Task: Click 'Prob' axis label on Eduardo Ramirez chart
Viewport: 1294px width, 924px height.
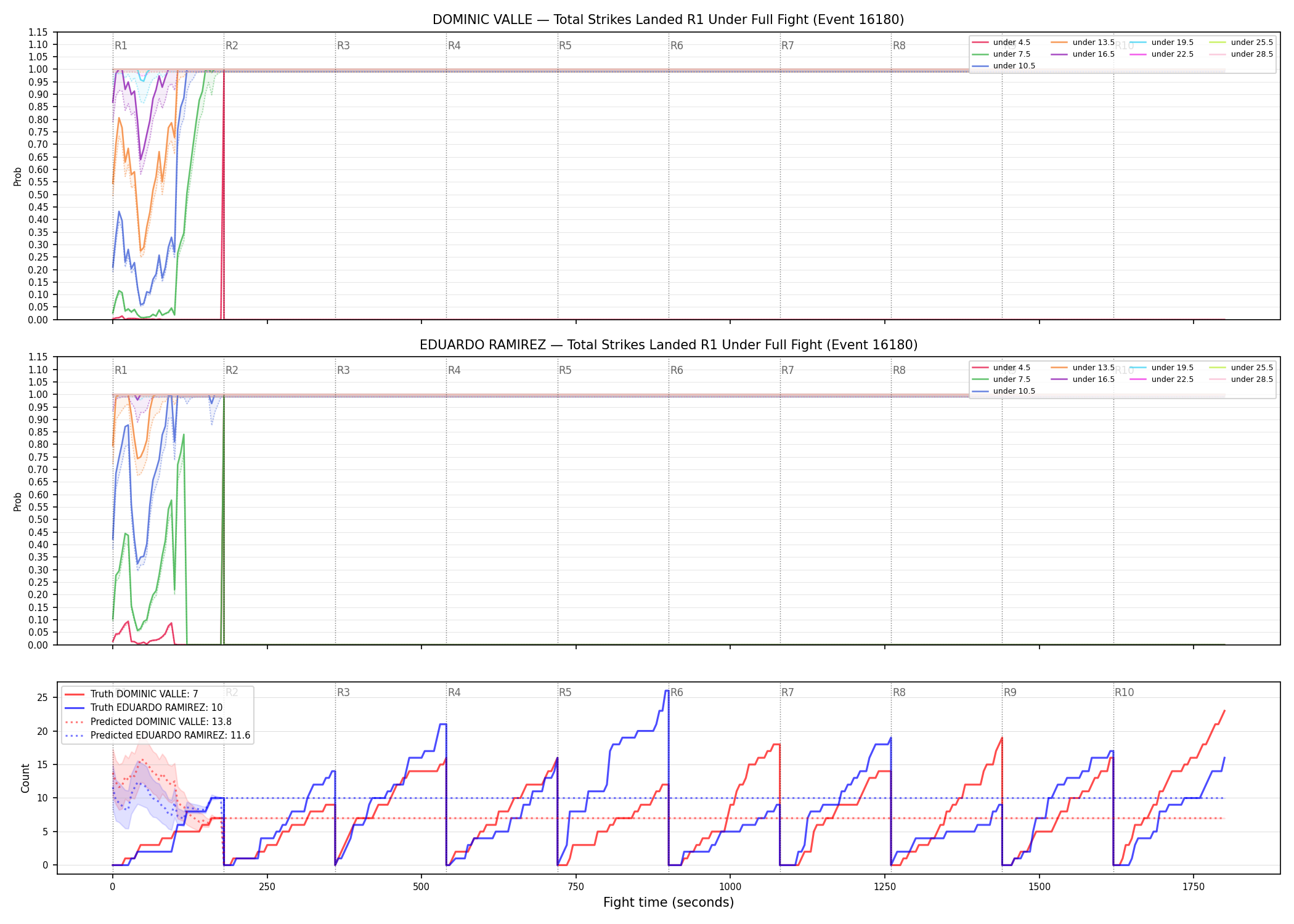Action: (18, 501)
